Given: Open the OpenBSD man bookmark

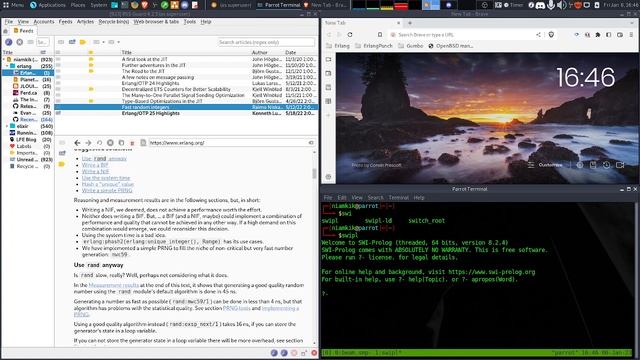Looking at the screenshot, I should click(451, 46).
